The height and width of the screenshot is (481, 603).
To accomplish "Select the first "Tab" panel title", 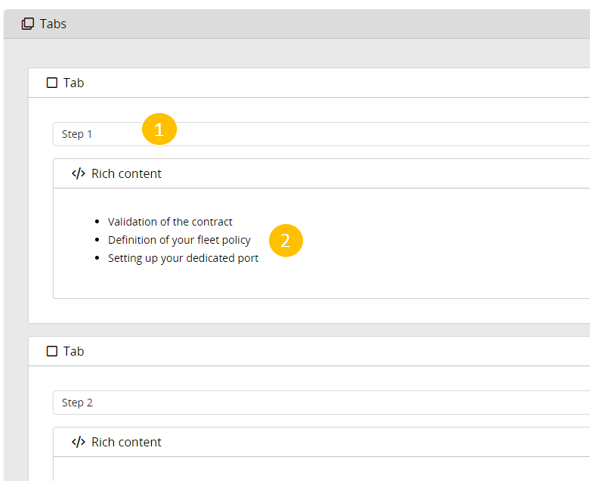I will 74,83.
